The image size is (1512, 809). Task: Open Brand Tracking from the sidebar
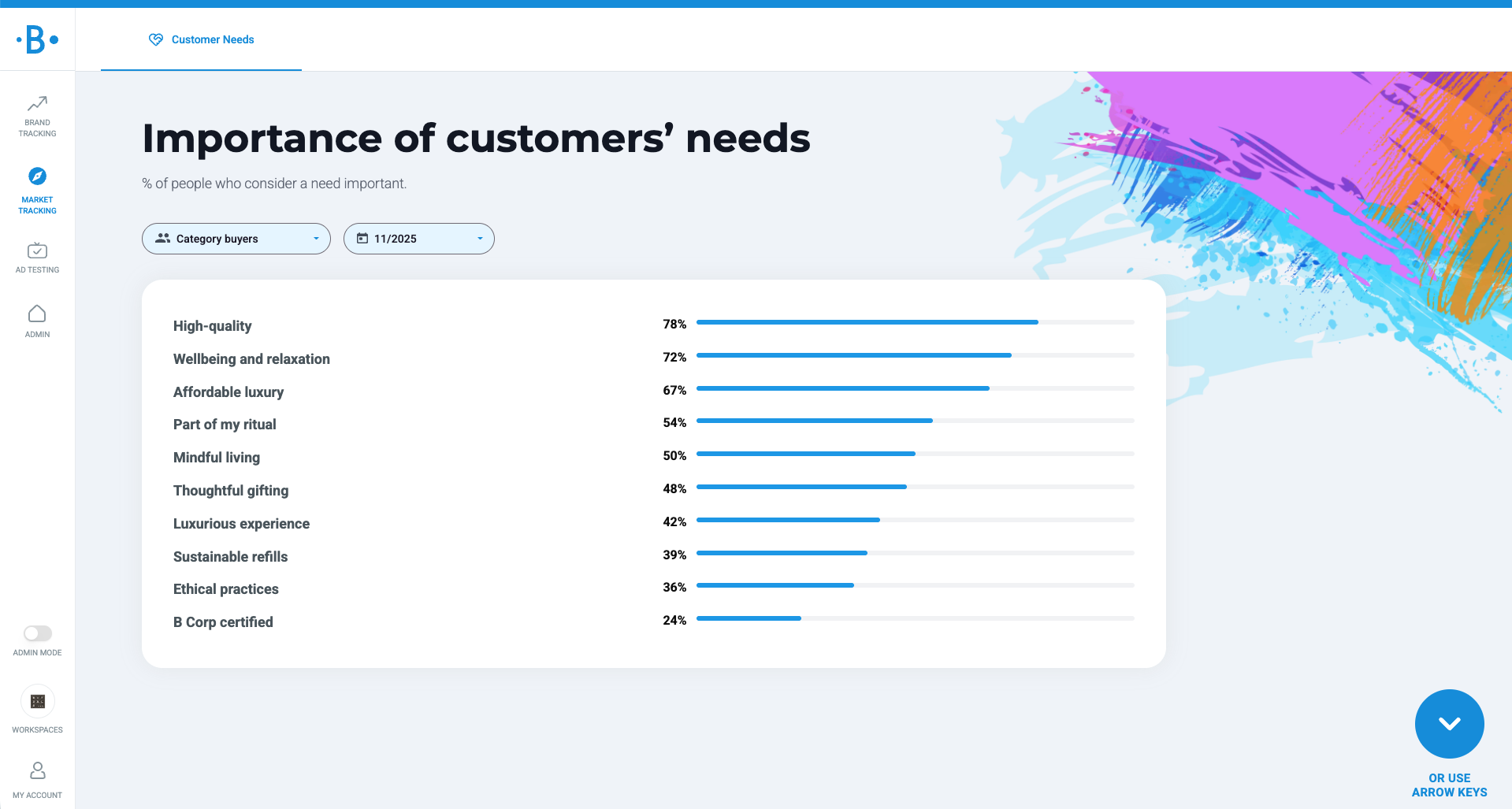pyautogui.click(x=37, y=115)
